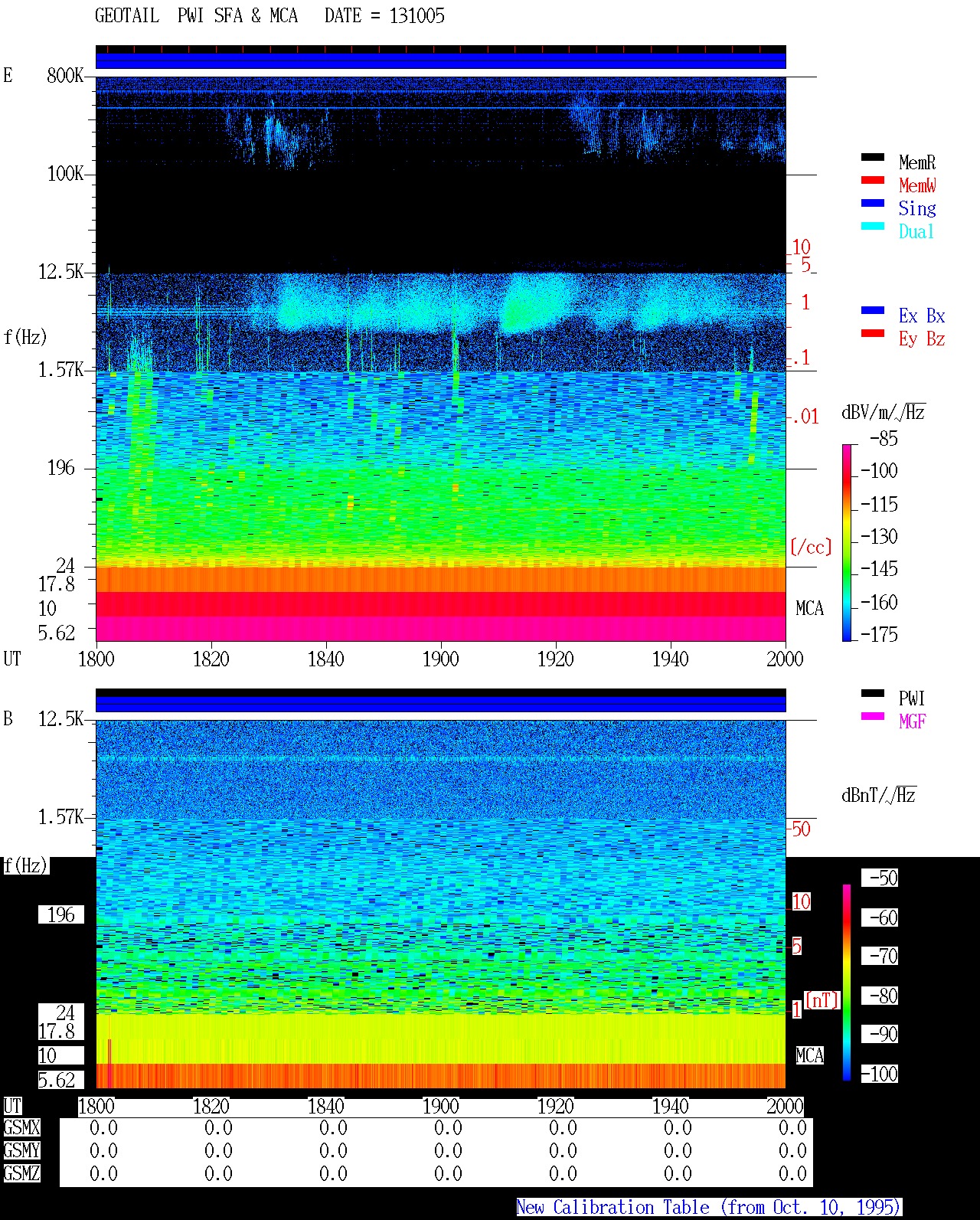Click the B panel letter label
Screen dimensions: 980x1220
coord(8,718)
